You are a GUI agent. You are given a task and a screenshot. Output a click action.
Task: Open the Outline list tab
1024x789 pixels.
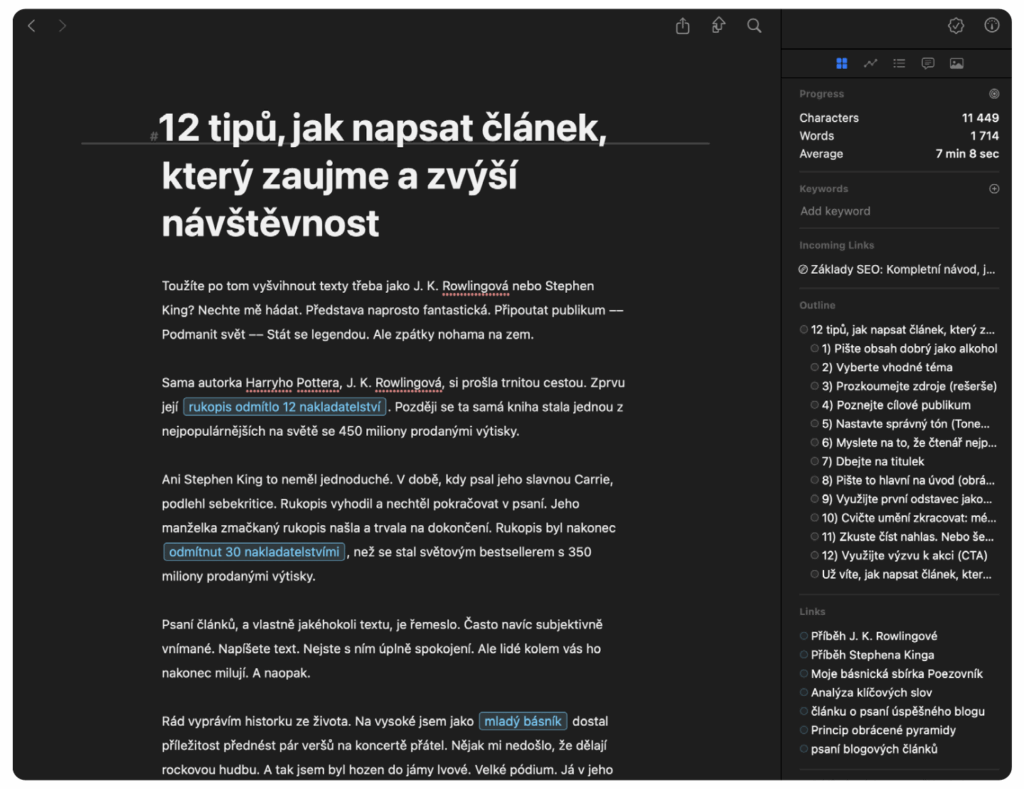(x=899, y=64)
